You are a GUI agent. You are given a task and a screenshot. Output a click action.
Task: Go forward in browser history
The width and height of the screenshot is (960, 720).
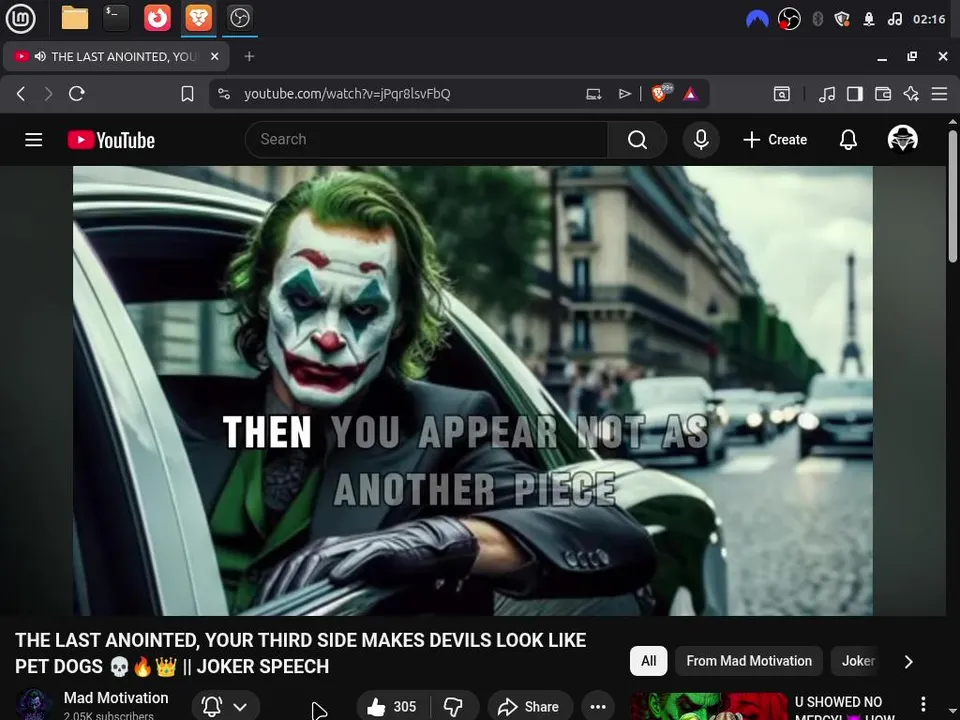48,94
